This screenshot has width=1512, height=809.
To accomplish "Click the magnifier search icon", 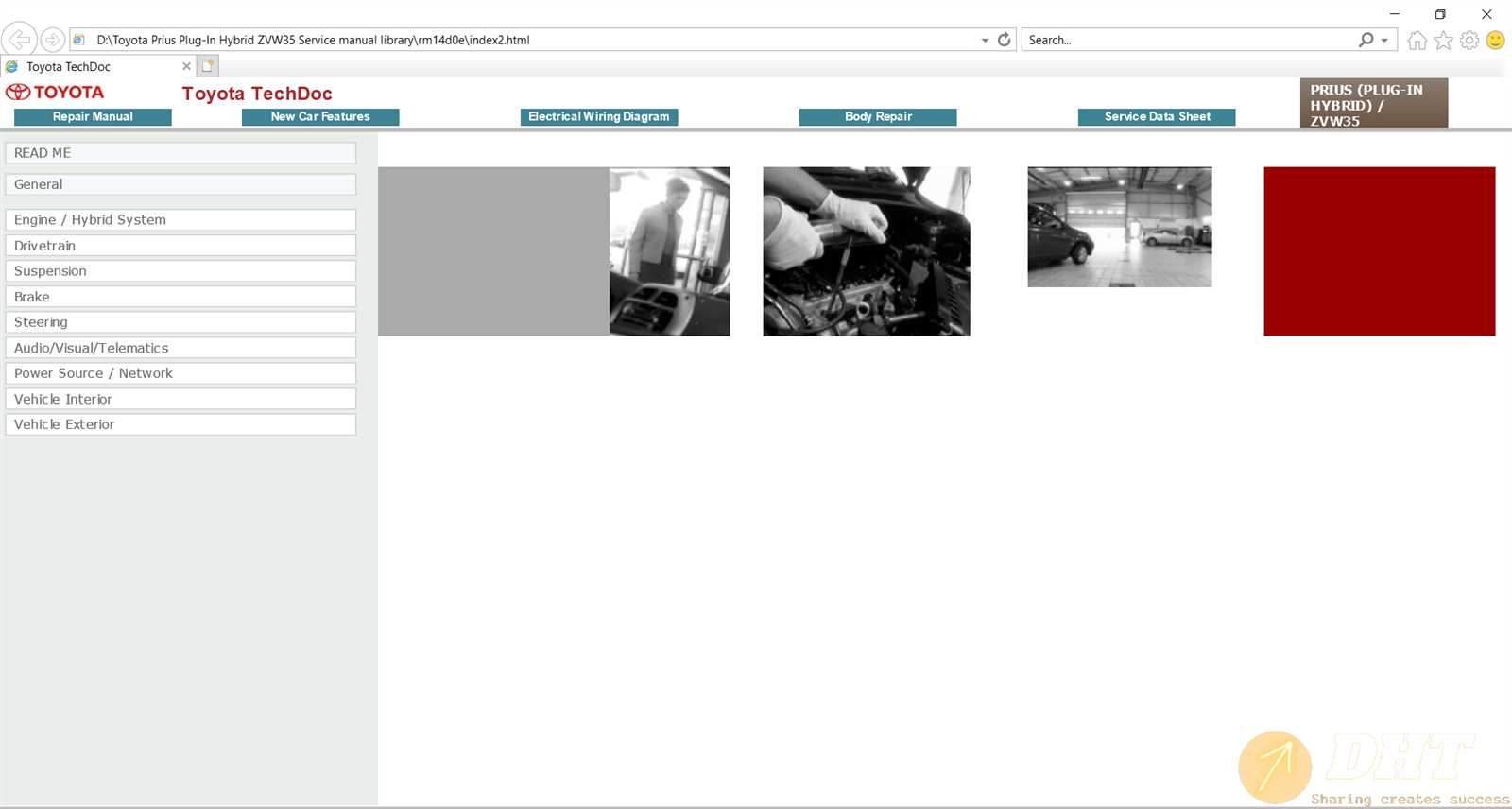I will pos(1366,40).
